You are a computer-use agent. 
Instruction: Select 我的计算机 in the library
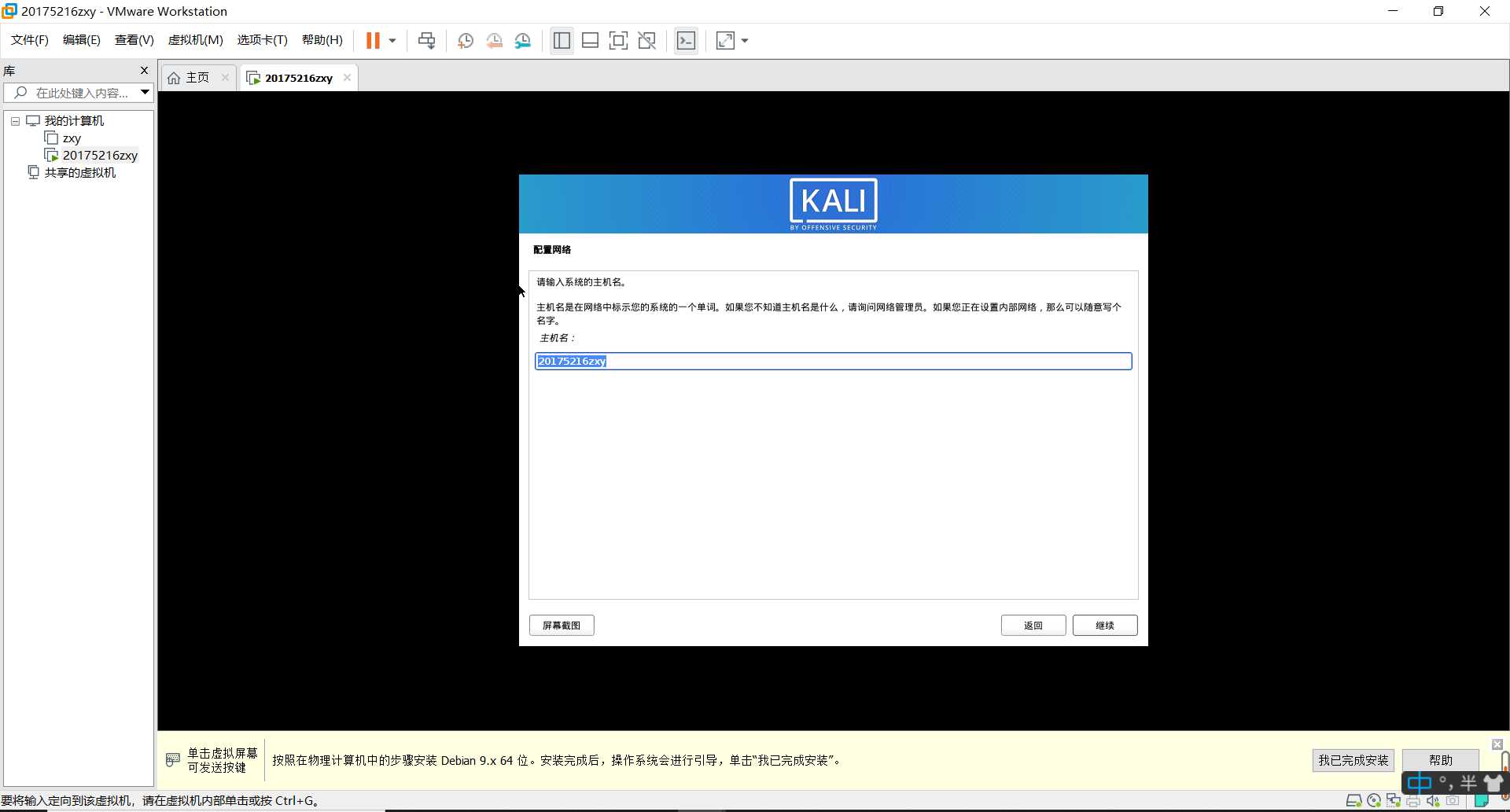(74, 121)
